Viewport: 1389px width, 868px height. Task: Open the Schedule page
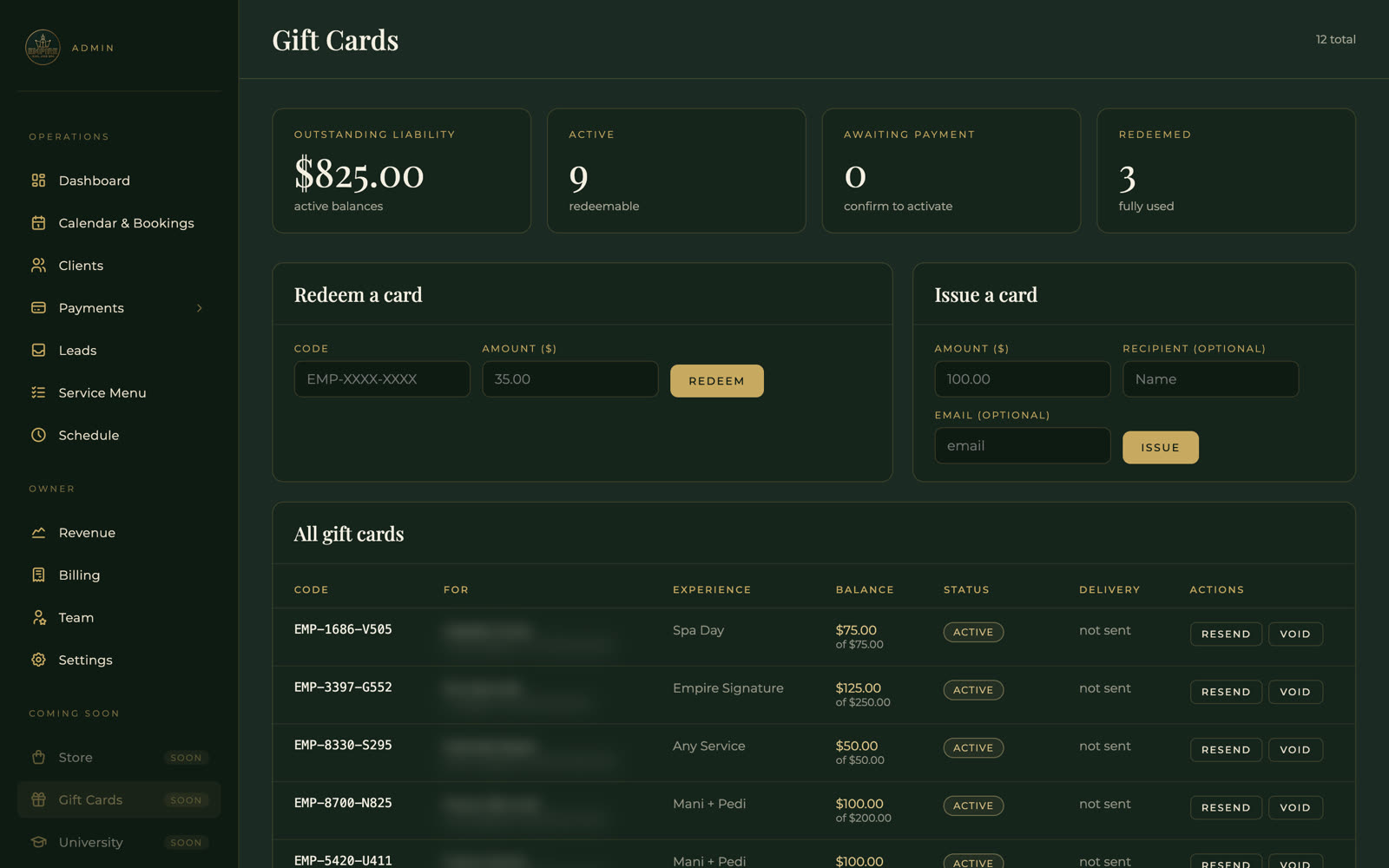tap(119, 436)
